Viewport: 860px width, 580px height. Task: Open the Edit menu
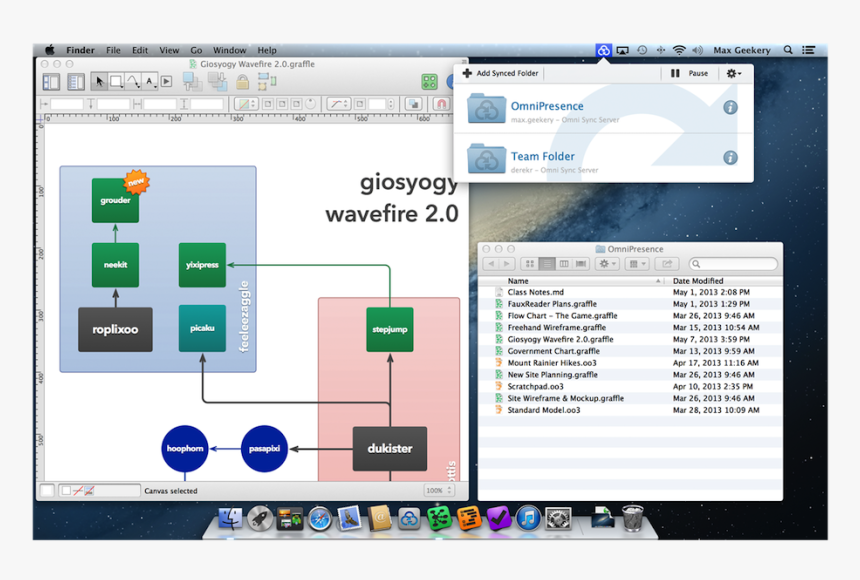[140, 50]
